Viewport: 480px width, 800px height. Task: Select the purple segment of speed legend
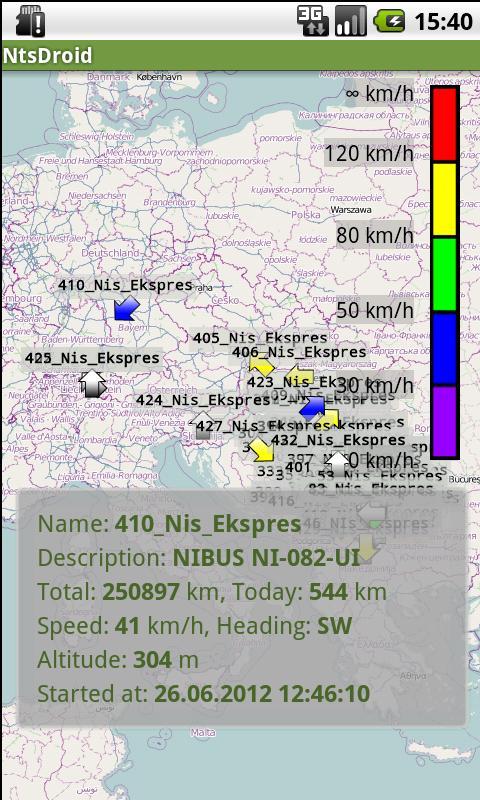pyautogui.click(x=445, y=421)
